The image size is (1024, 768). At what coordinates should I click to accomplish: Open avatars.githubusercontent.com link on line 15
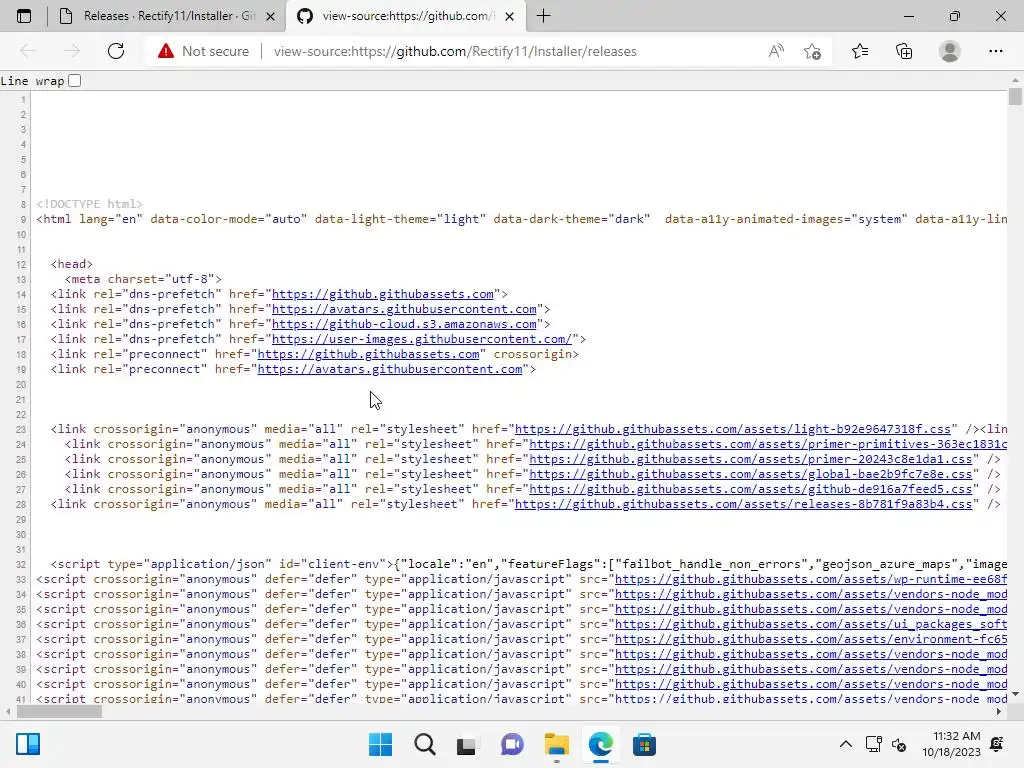(404, 309)
